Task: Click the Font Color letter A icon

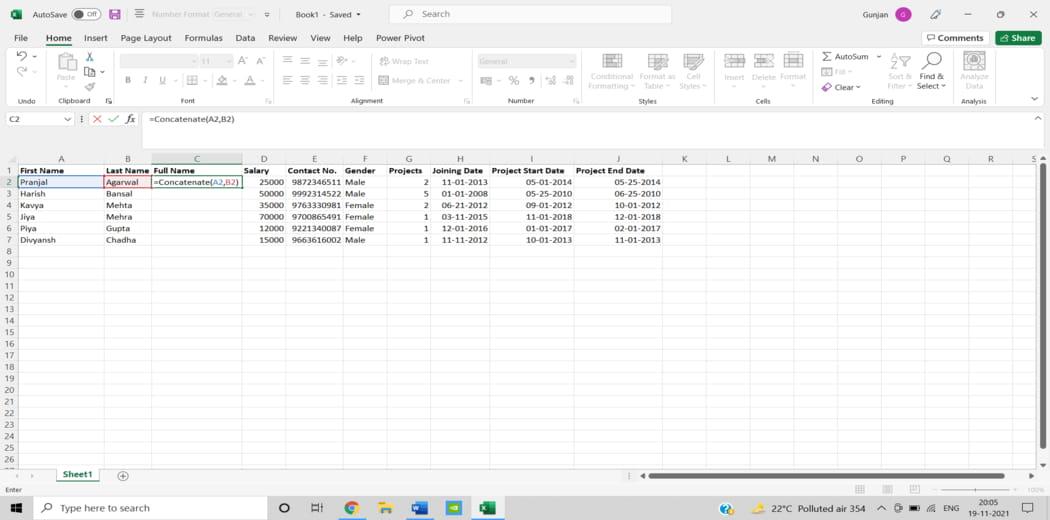Action: pos(250,80)
